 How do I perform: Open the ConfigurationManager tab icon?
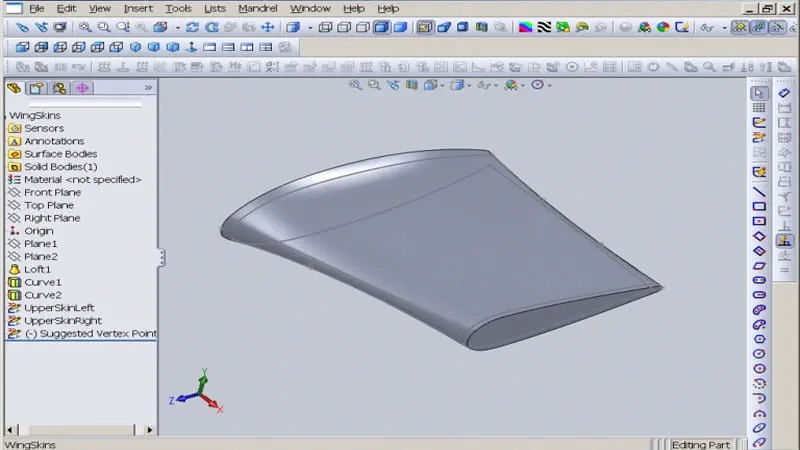pyautogui.click(x=59, y=88)
